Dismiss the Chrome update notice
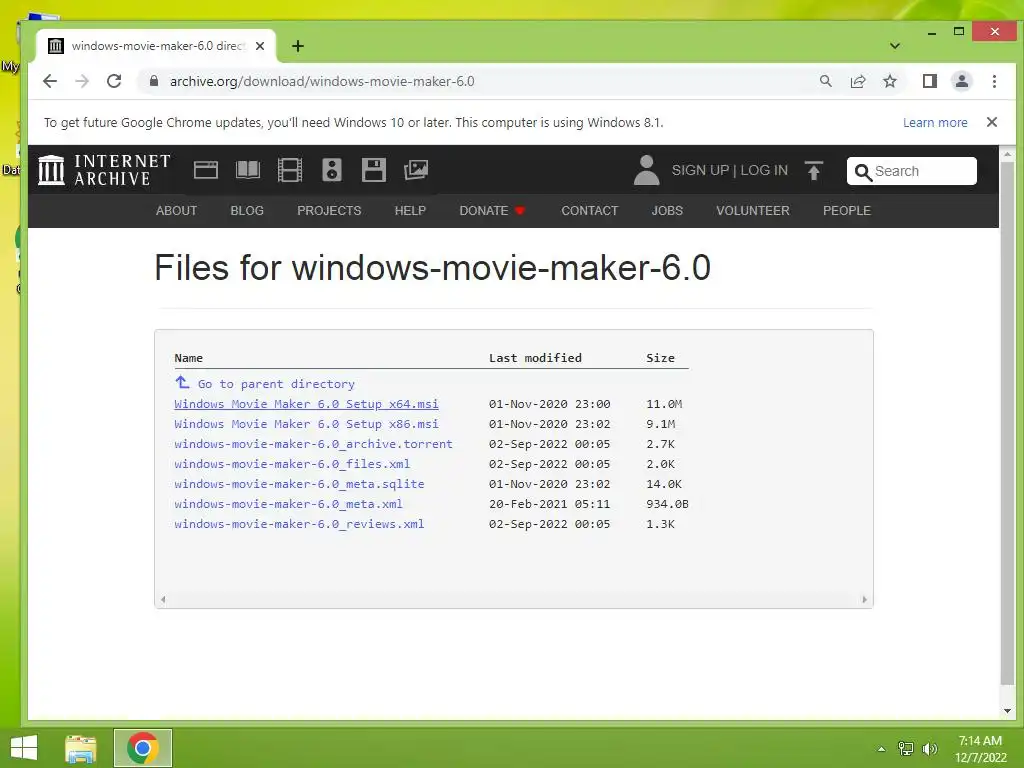This screenshot has width=1024, height=768. click(x=991, y=122)
